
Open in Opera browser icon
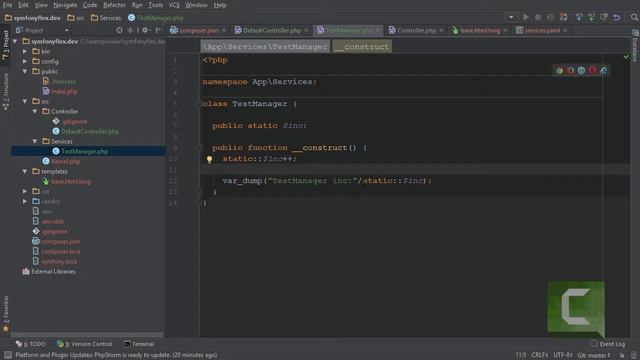(592, 71)
